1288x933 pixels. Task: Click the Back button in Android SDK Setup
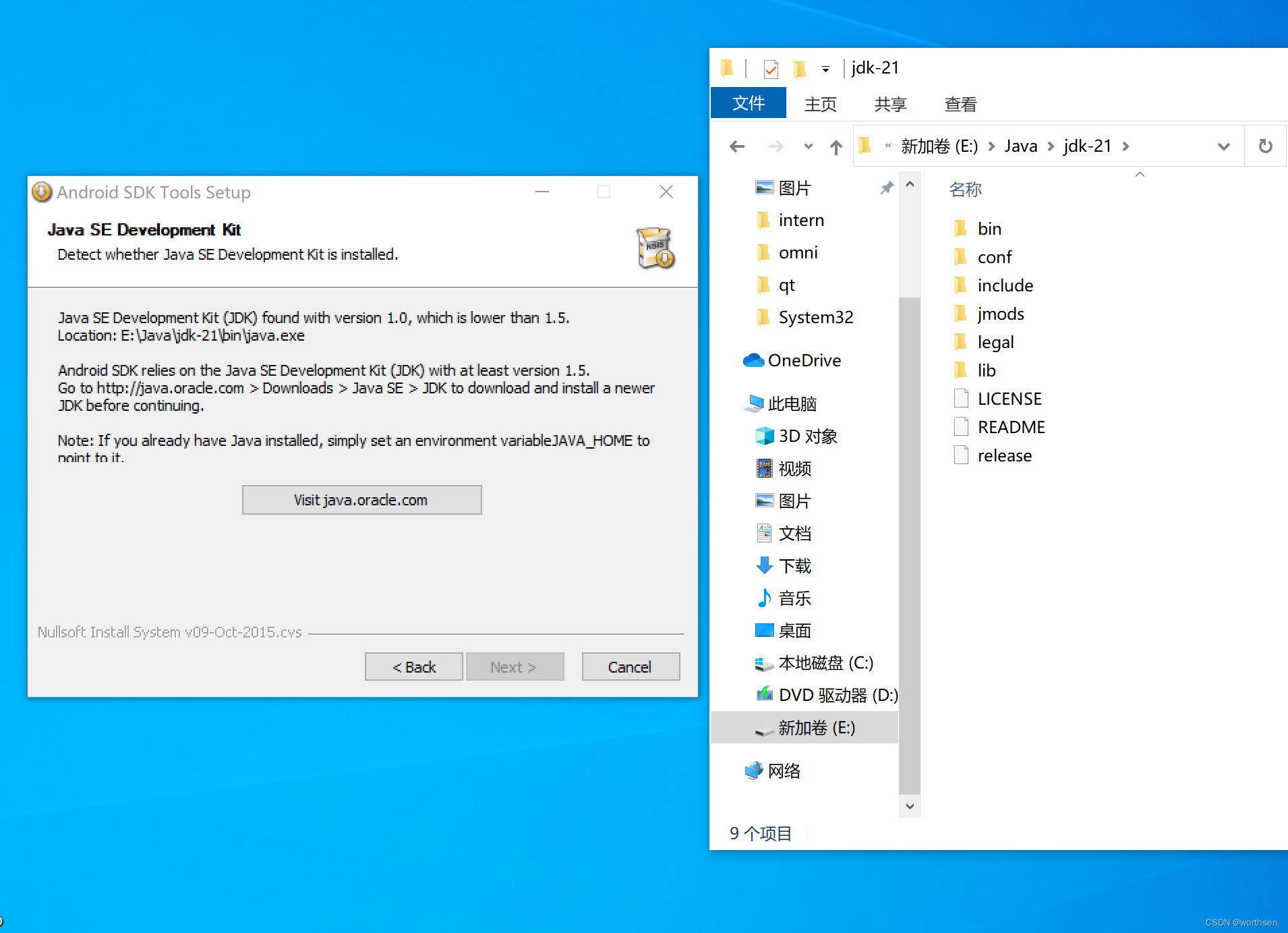[413, 667]
